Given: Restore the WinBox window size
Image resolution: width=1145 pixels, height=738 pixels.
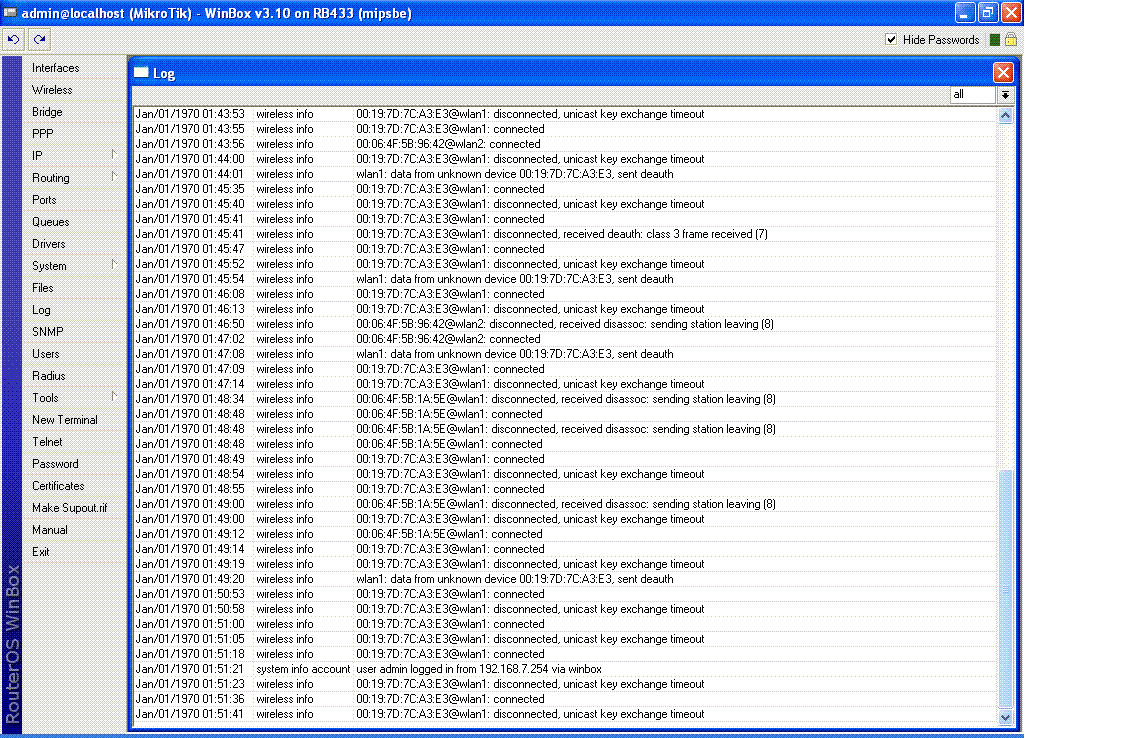Looking at the screenshot, I should tap(988, 12).
